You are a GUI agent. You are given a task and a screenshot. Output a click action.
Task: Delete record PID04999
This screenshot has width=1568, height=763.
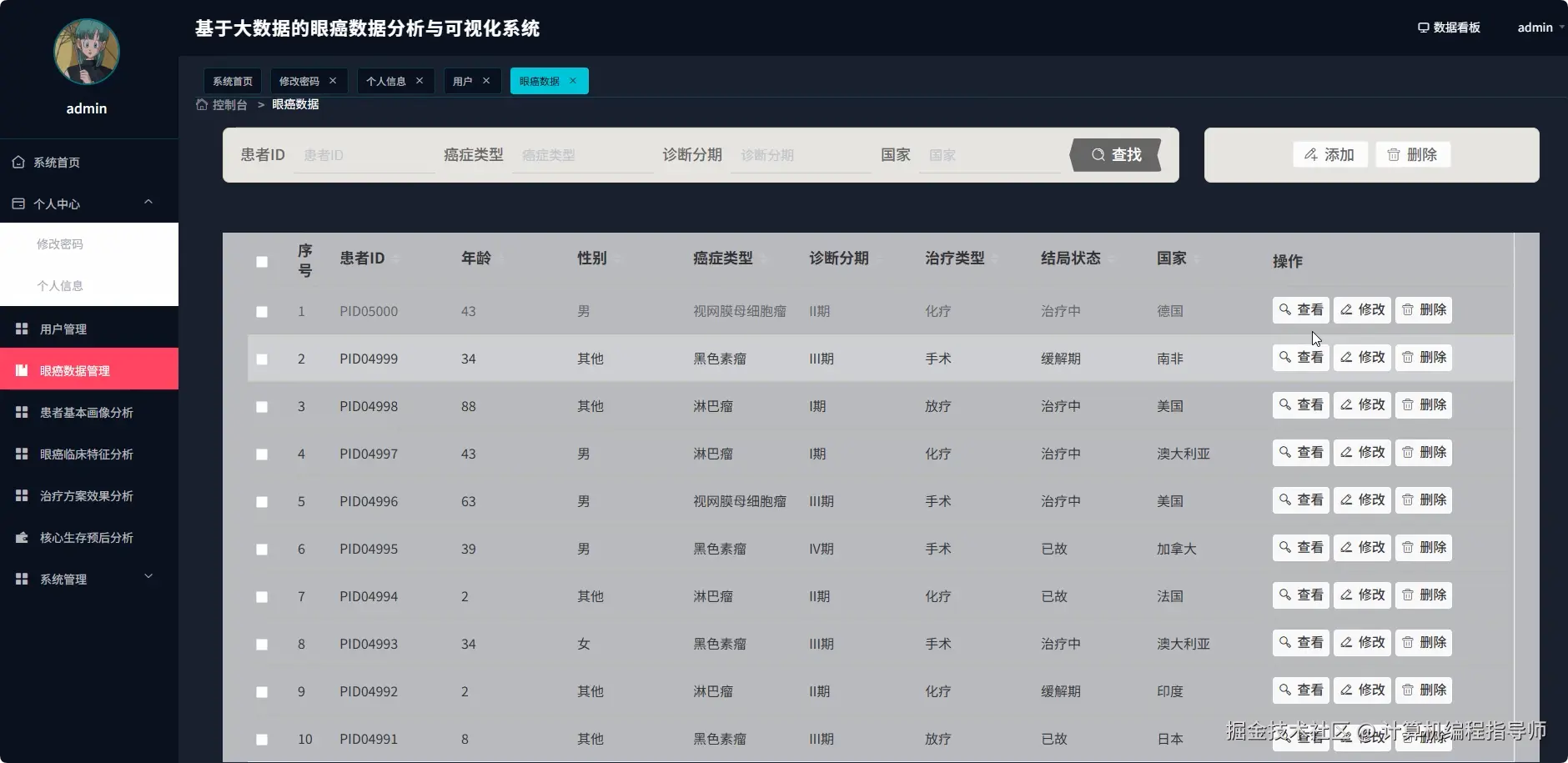pyautogui.click(x=1424, y=357)
